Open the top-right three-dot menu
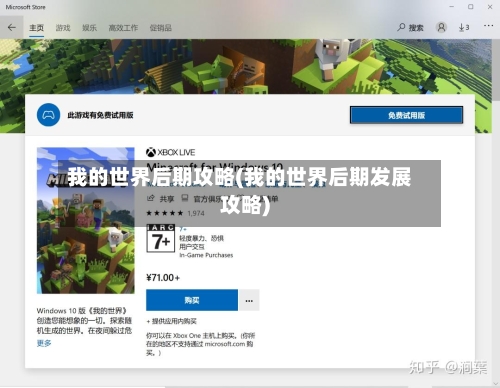The image size is (500, 388). [488, 26]
